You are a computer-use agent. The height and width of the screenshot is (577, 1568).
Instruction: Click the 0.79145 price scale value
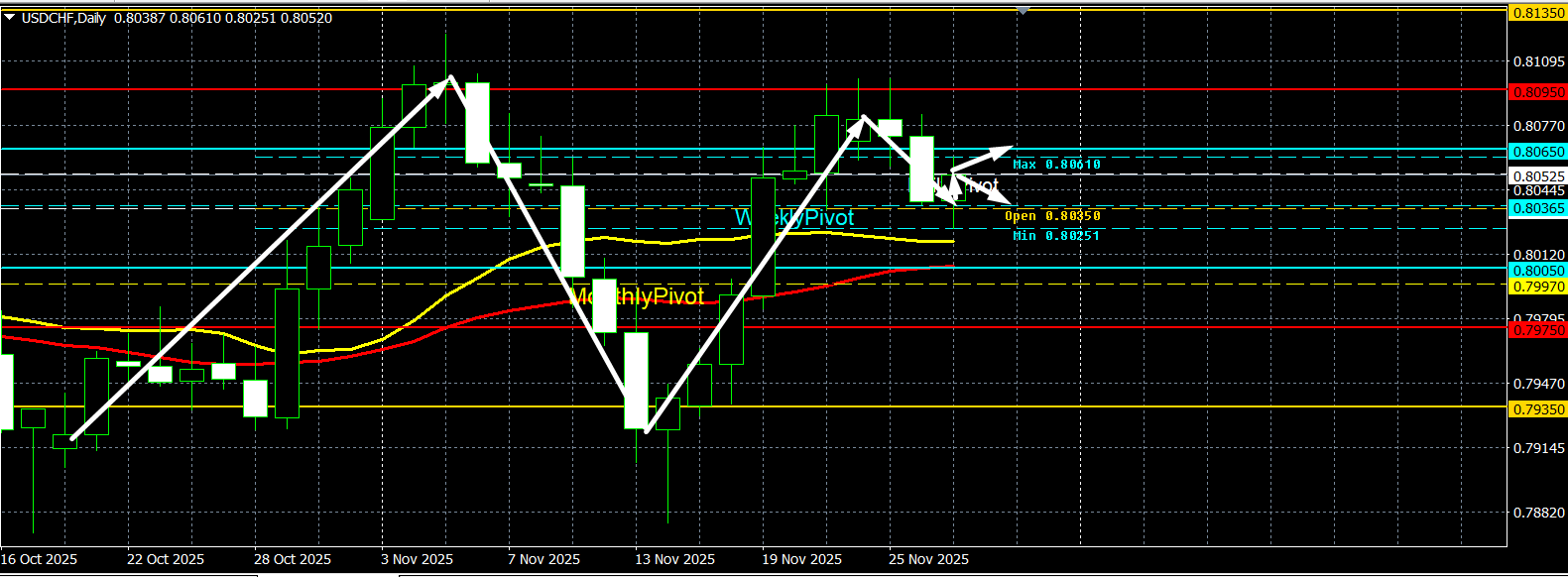[1538, 448]
